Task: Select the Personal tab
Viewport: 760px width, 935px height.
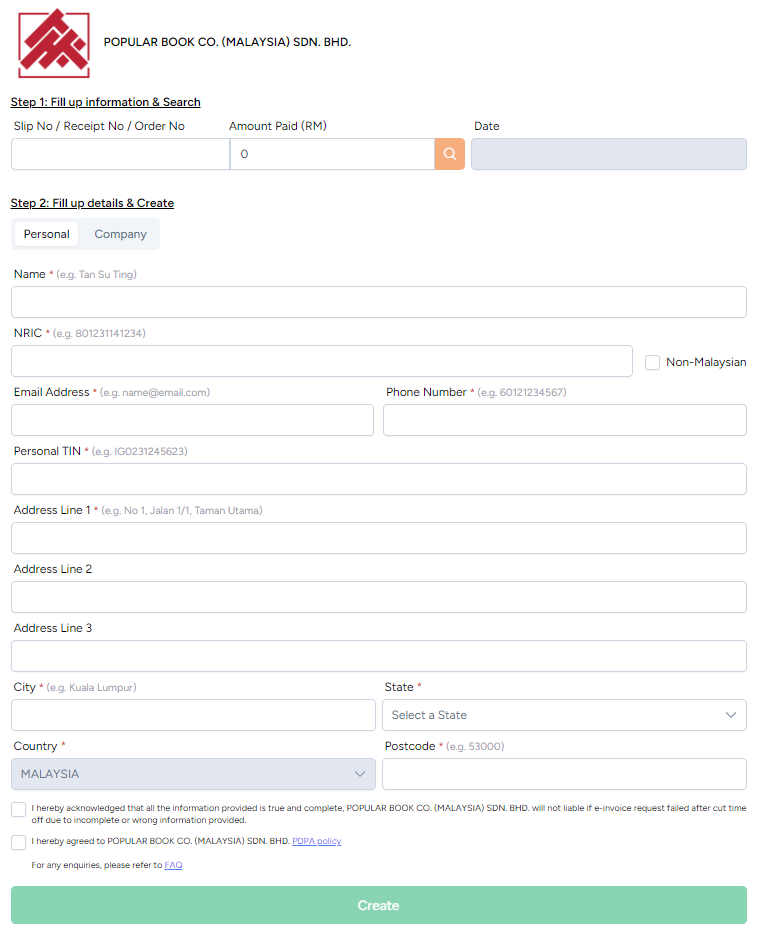Action: [46, 234]
